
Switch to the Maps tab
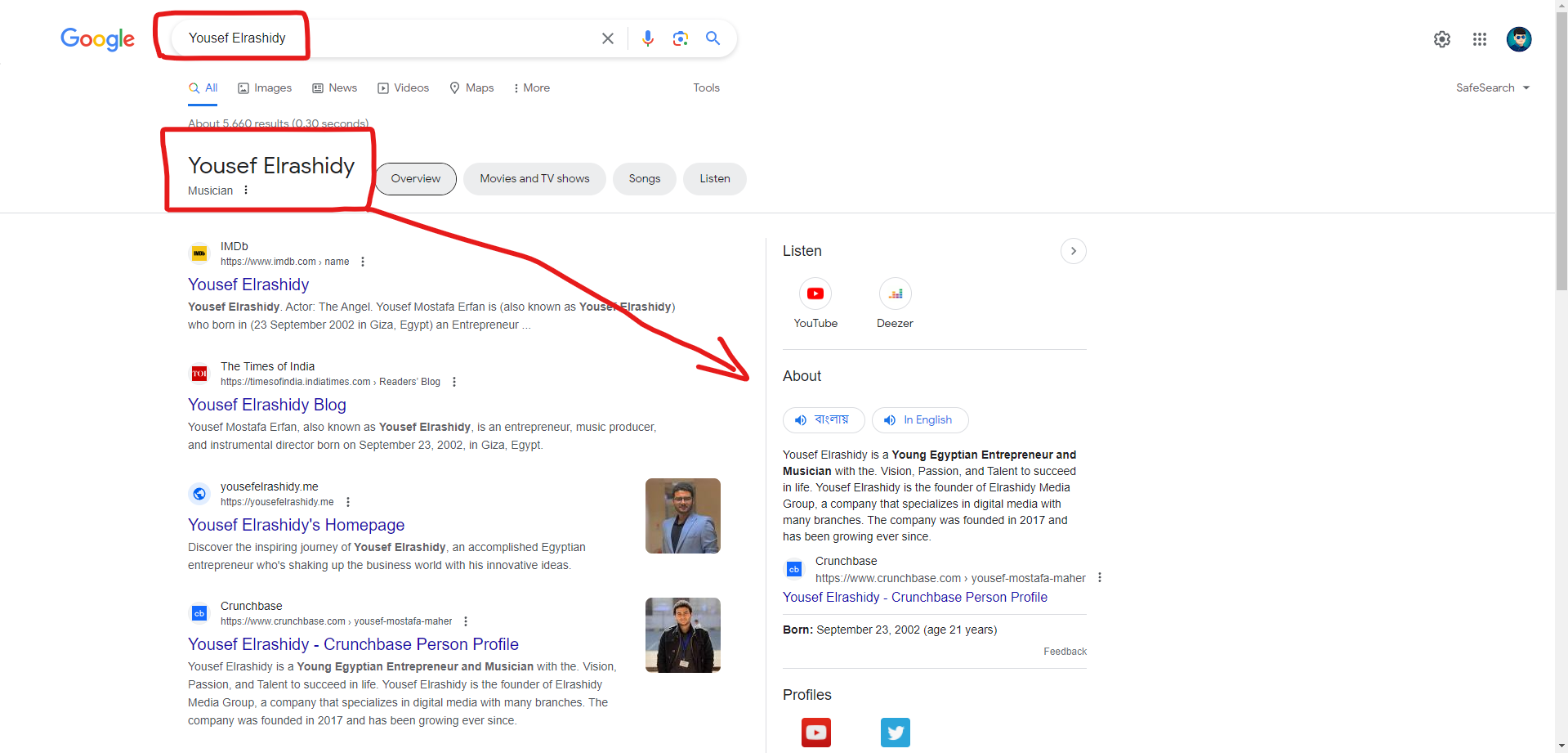coord(471,87)
